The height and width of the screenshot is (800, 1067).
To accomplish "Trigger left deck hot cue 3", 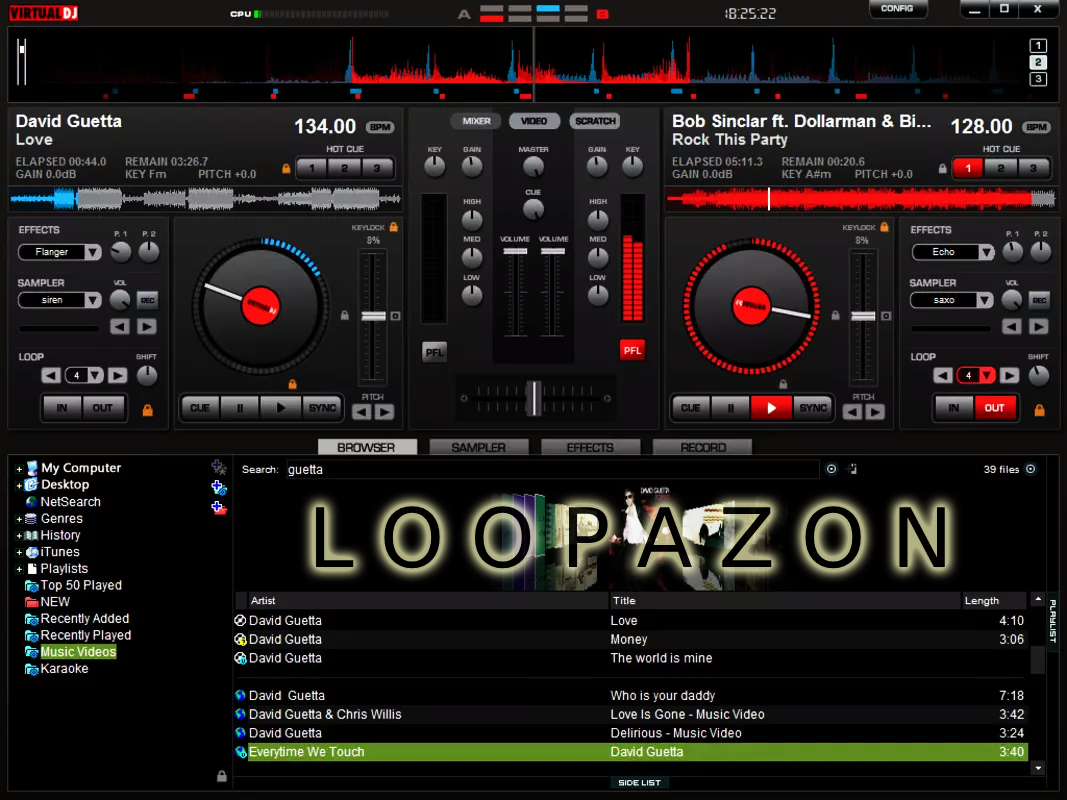I will pos(376,168).
